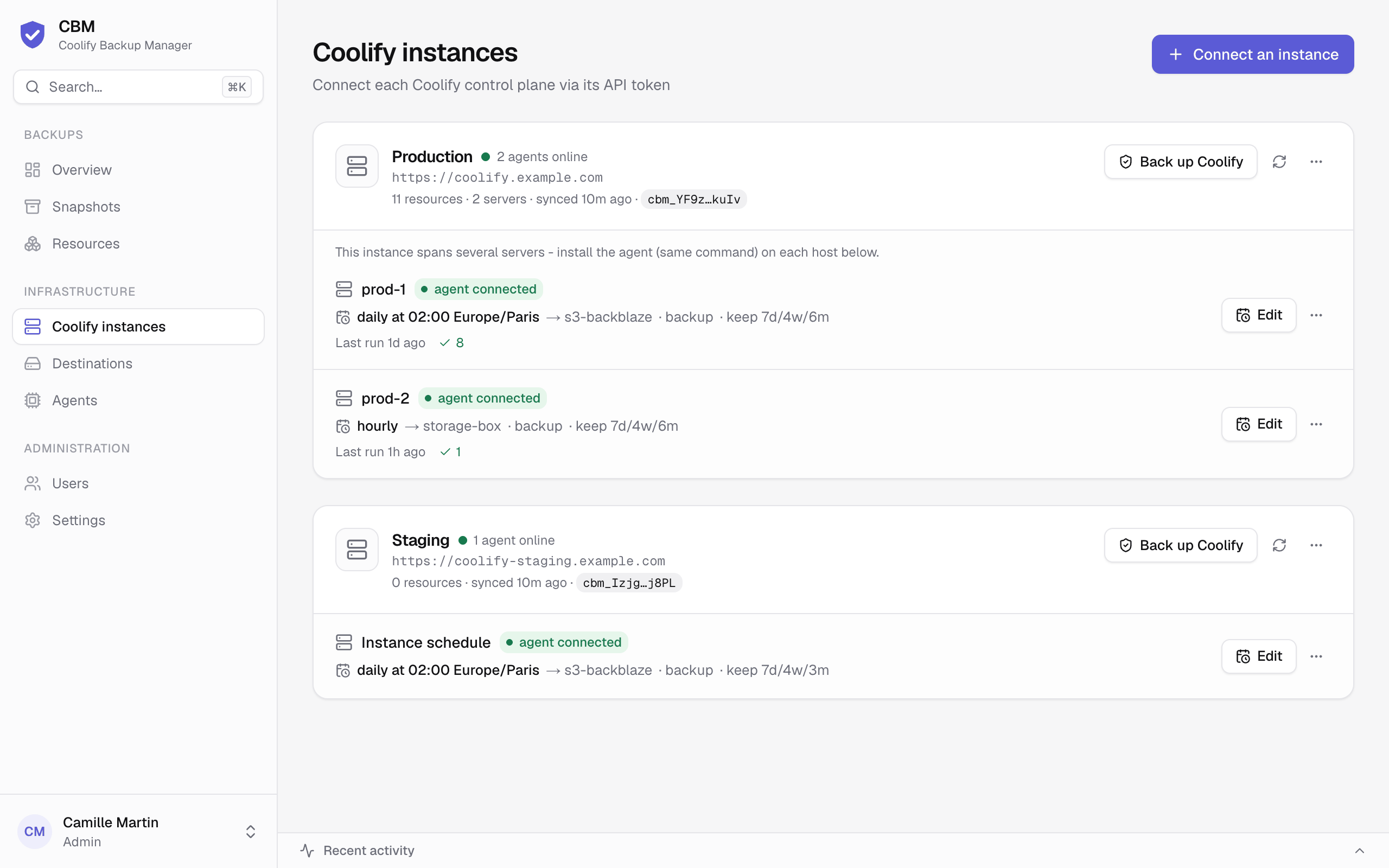Click prod-1 agent connected badge

click(479, 289)
